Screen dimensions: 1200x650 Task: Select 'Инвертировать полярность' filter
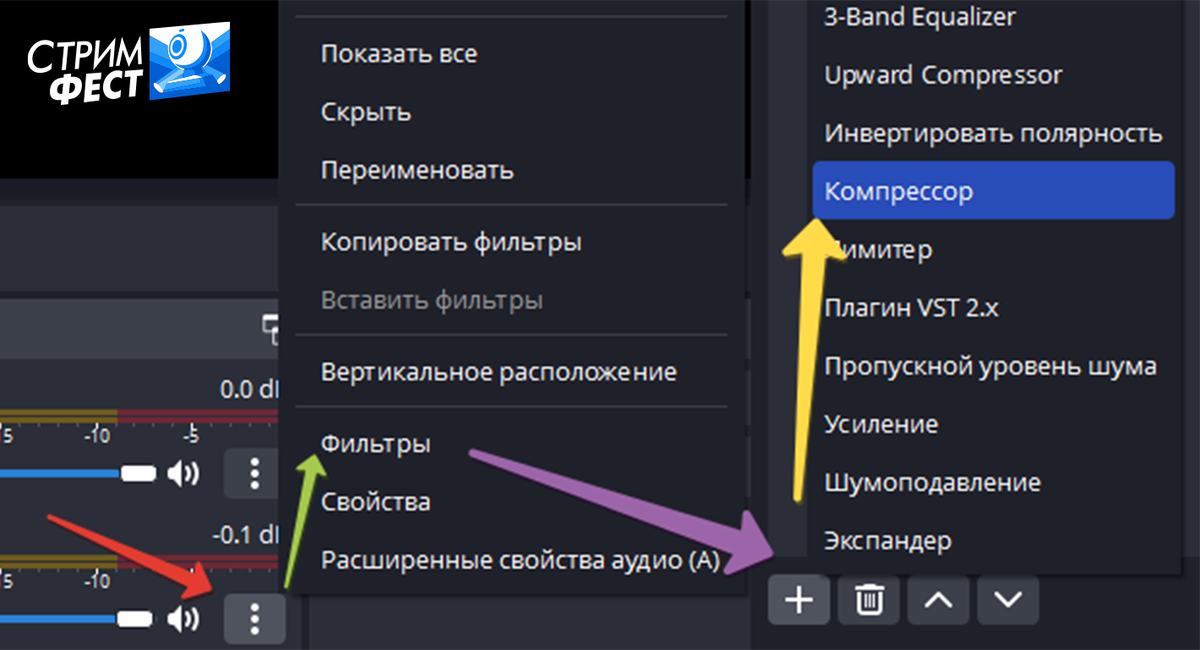pyautogui.click(x=993, y=133)
